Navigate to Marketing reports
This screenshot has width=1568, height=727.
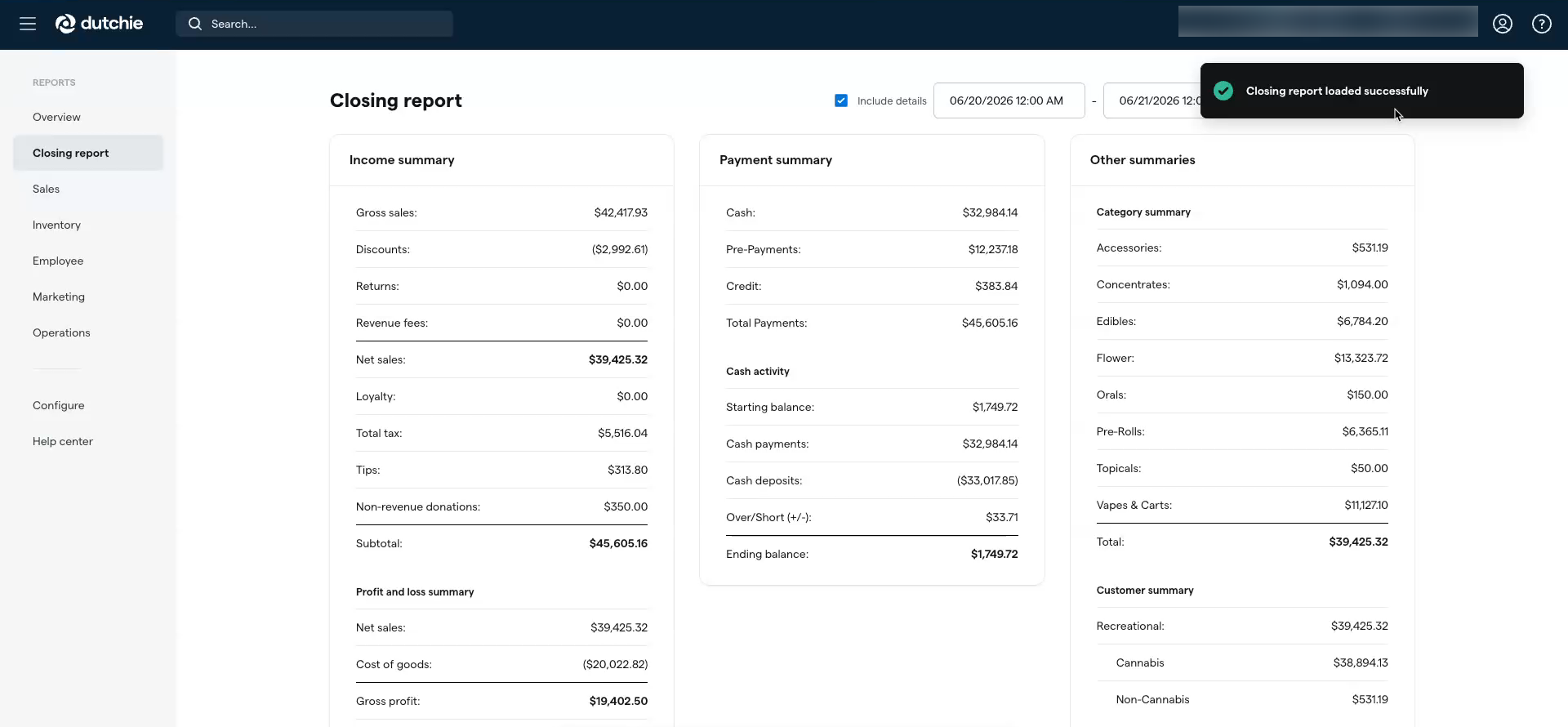(x=59, y=297)
